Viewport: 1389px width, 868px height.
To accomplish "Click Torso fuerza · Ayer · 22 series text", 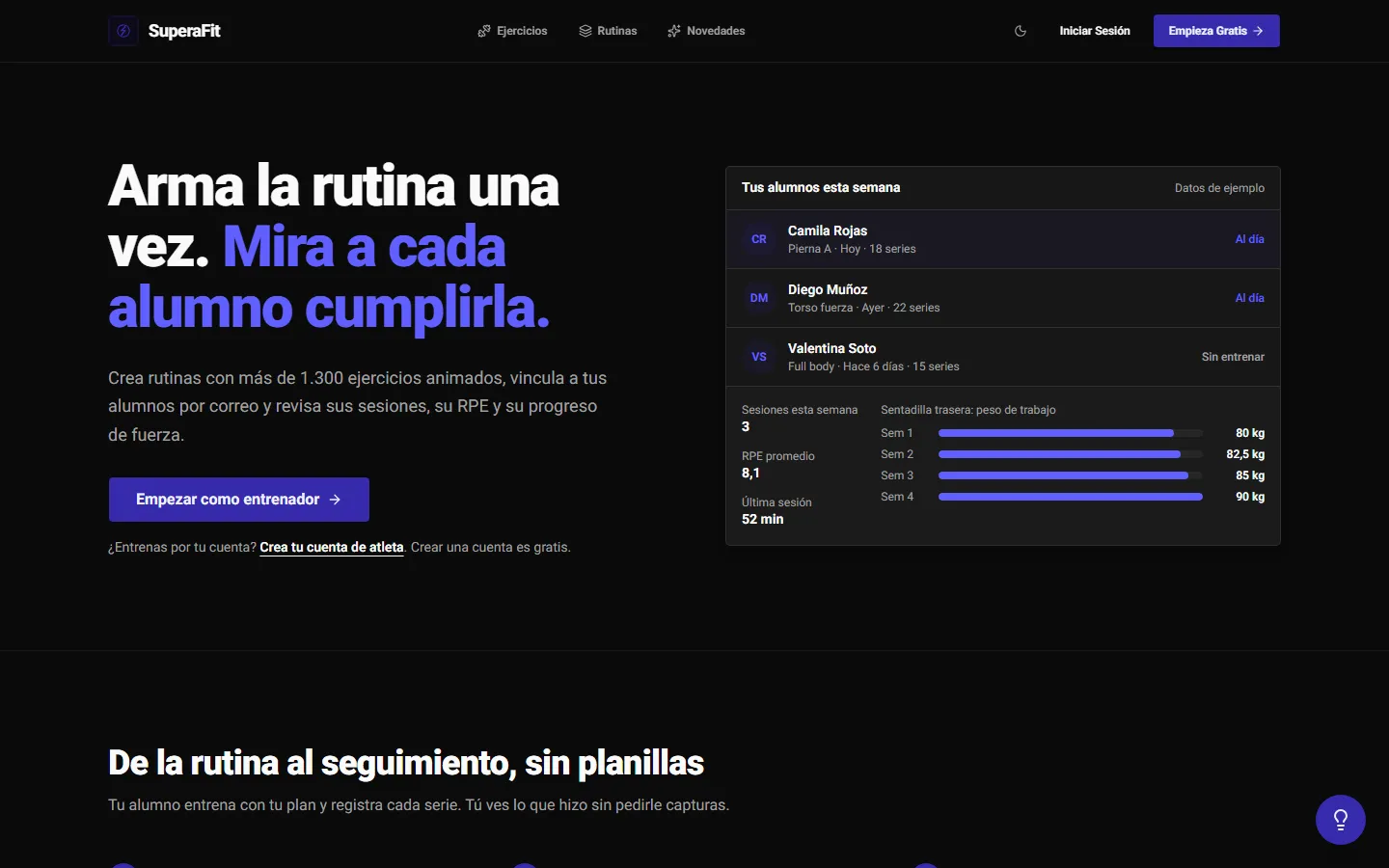I will click(863, 308).
